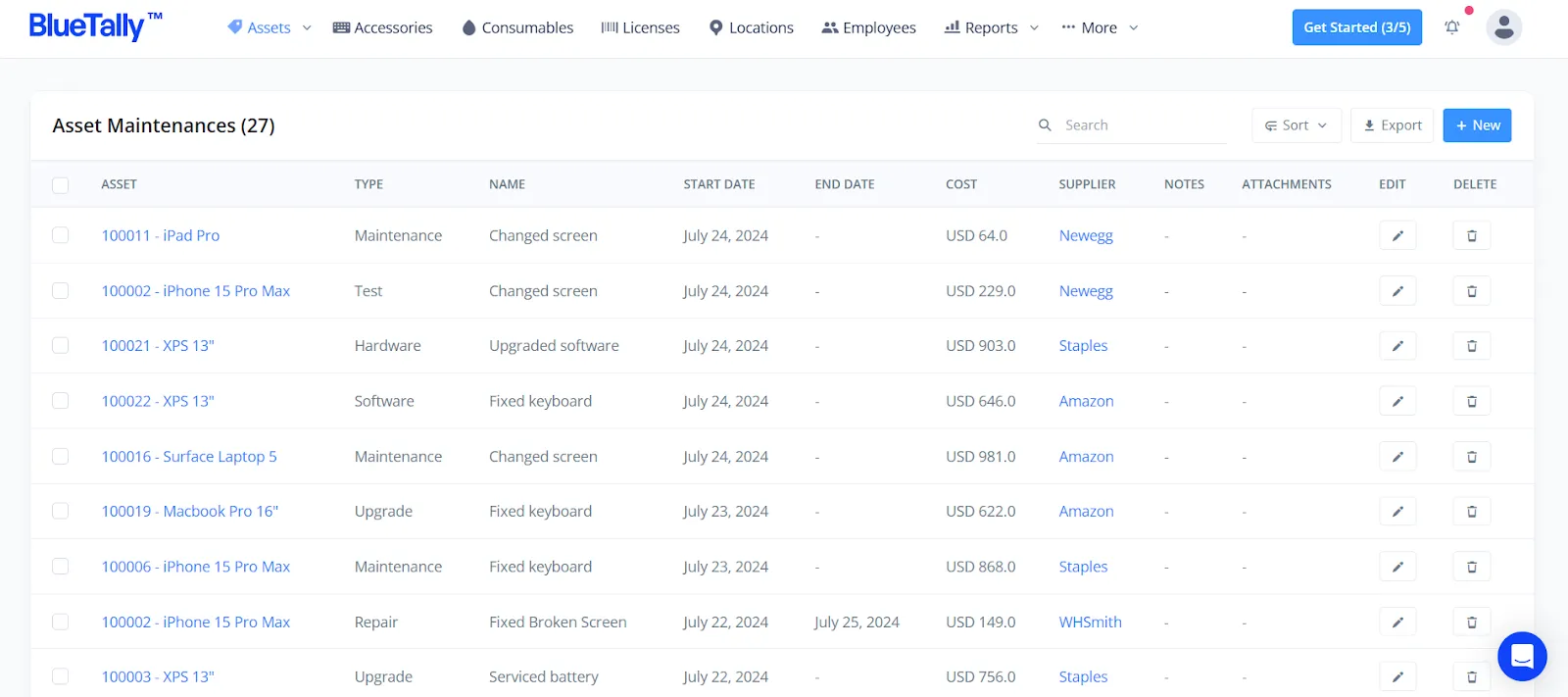
Task: Click the cost cell USD 903.0
Action: click(x=980, y=346)
